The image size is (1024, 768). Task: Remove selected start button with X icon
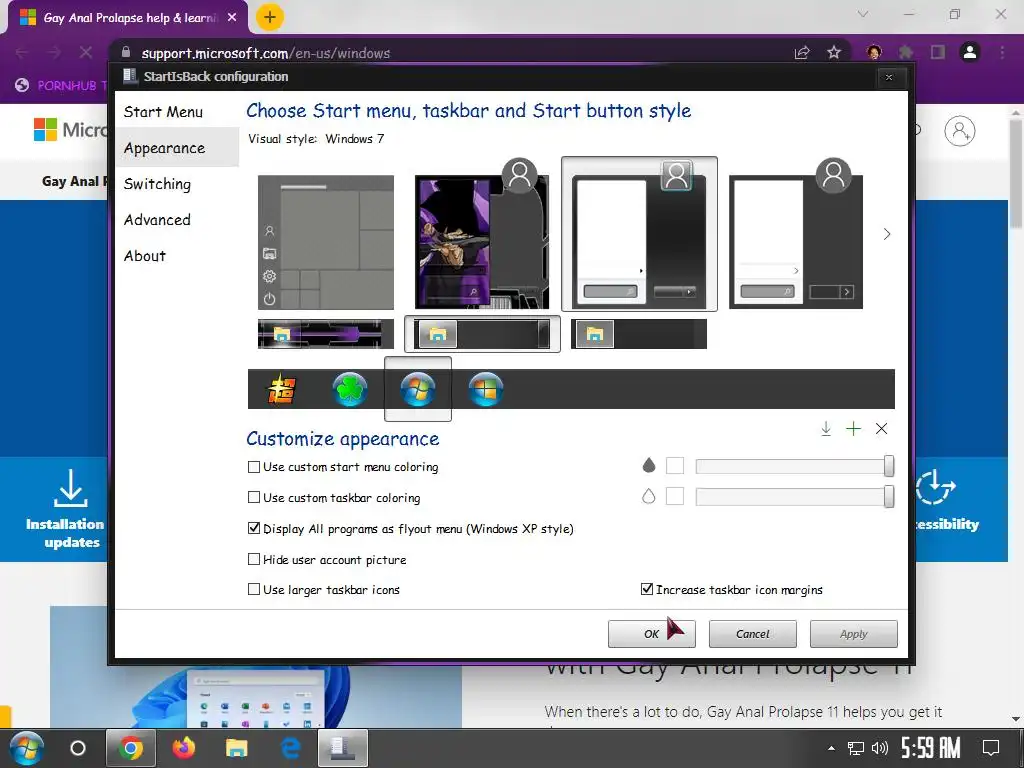(x=881, y=428)
